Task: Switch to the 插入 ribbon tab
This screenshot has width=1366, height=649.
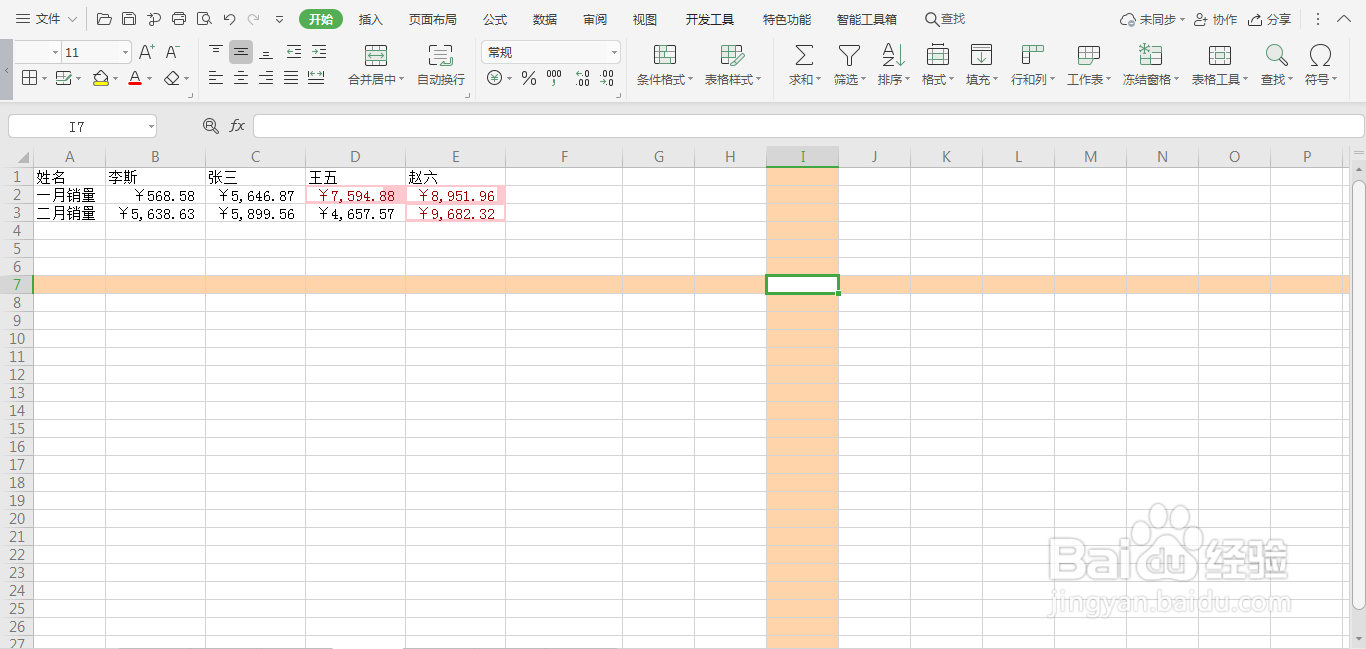Action: (x=370, y=18)
